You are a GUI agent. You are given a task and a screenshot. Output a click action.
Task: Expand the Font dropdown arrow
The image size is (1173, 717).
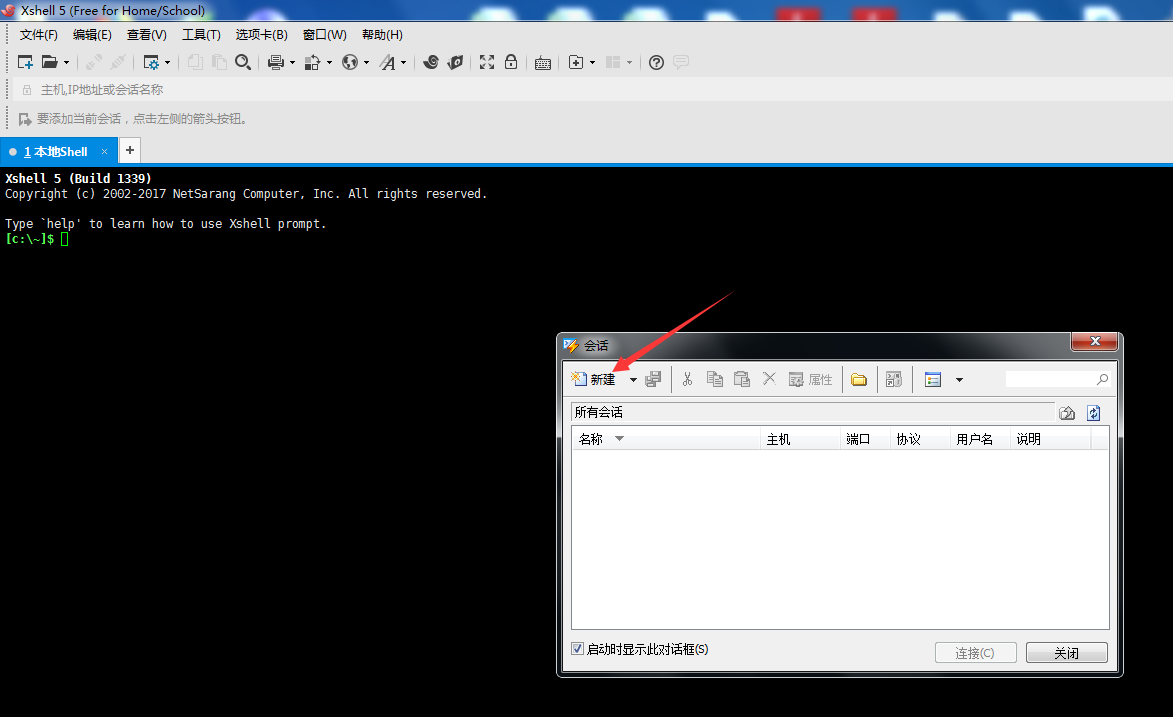(403, 63)
